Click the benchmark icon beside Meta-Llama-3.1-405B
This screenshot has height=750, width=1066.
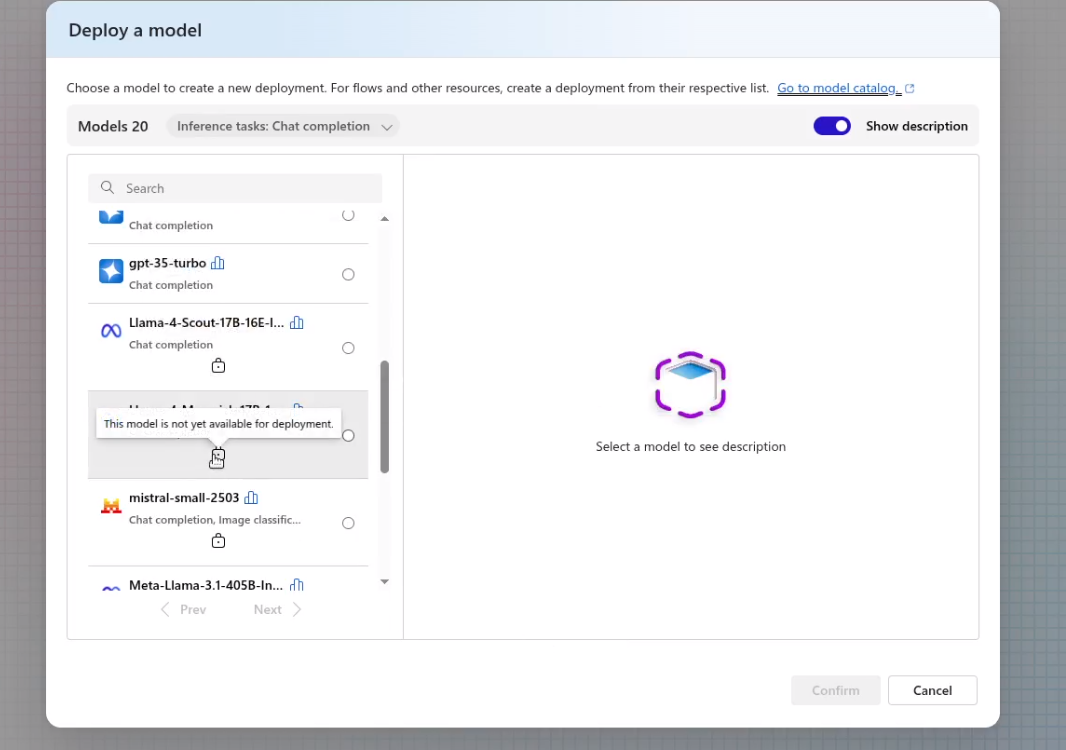click(296, 585)
